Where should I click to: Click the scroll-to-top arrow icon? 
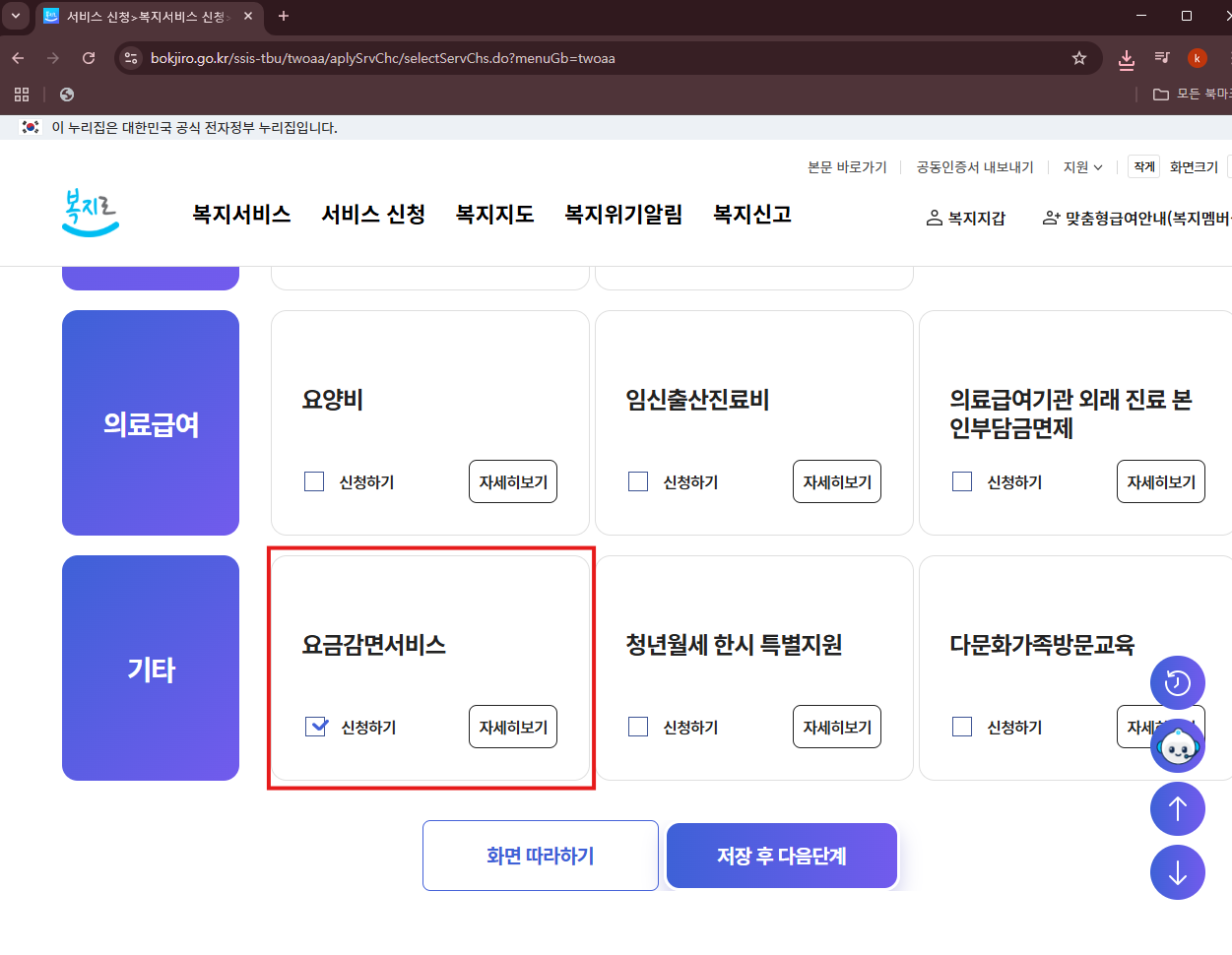coord(1177,808)
